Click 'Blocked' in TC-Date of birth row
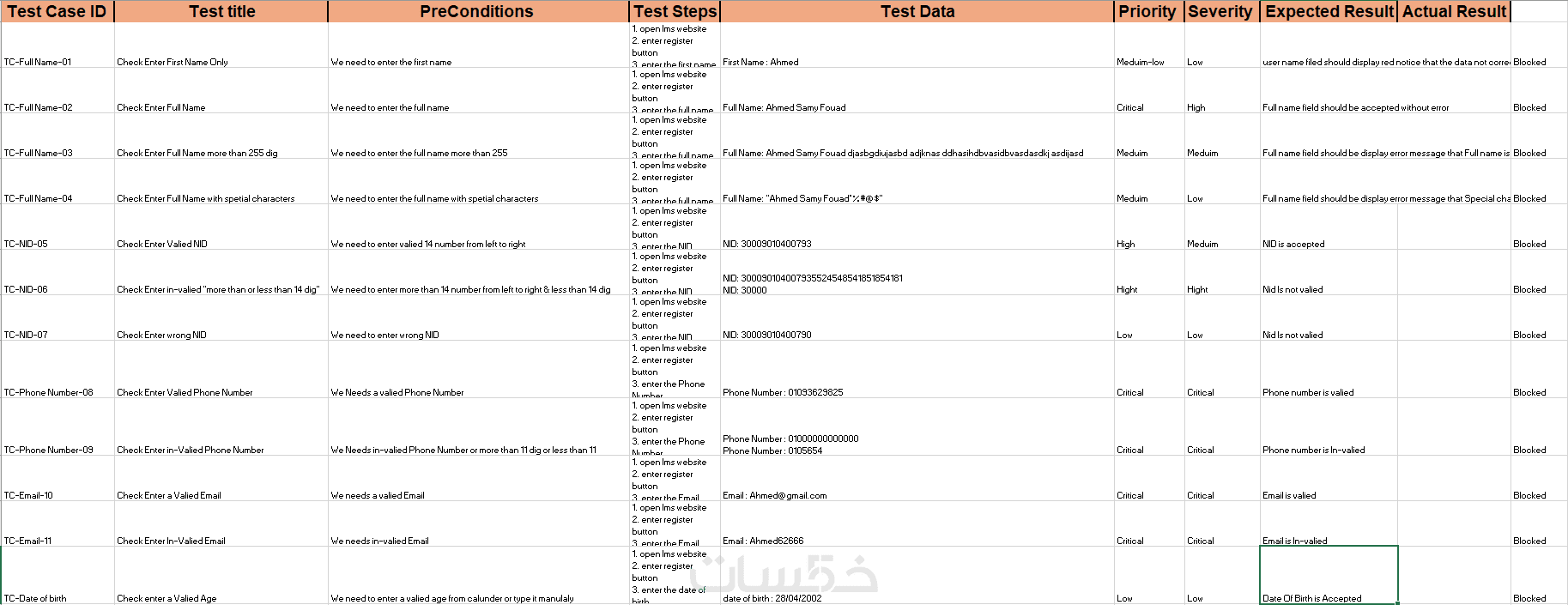1568x605 pixels. 1539,575
